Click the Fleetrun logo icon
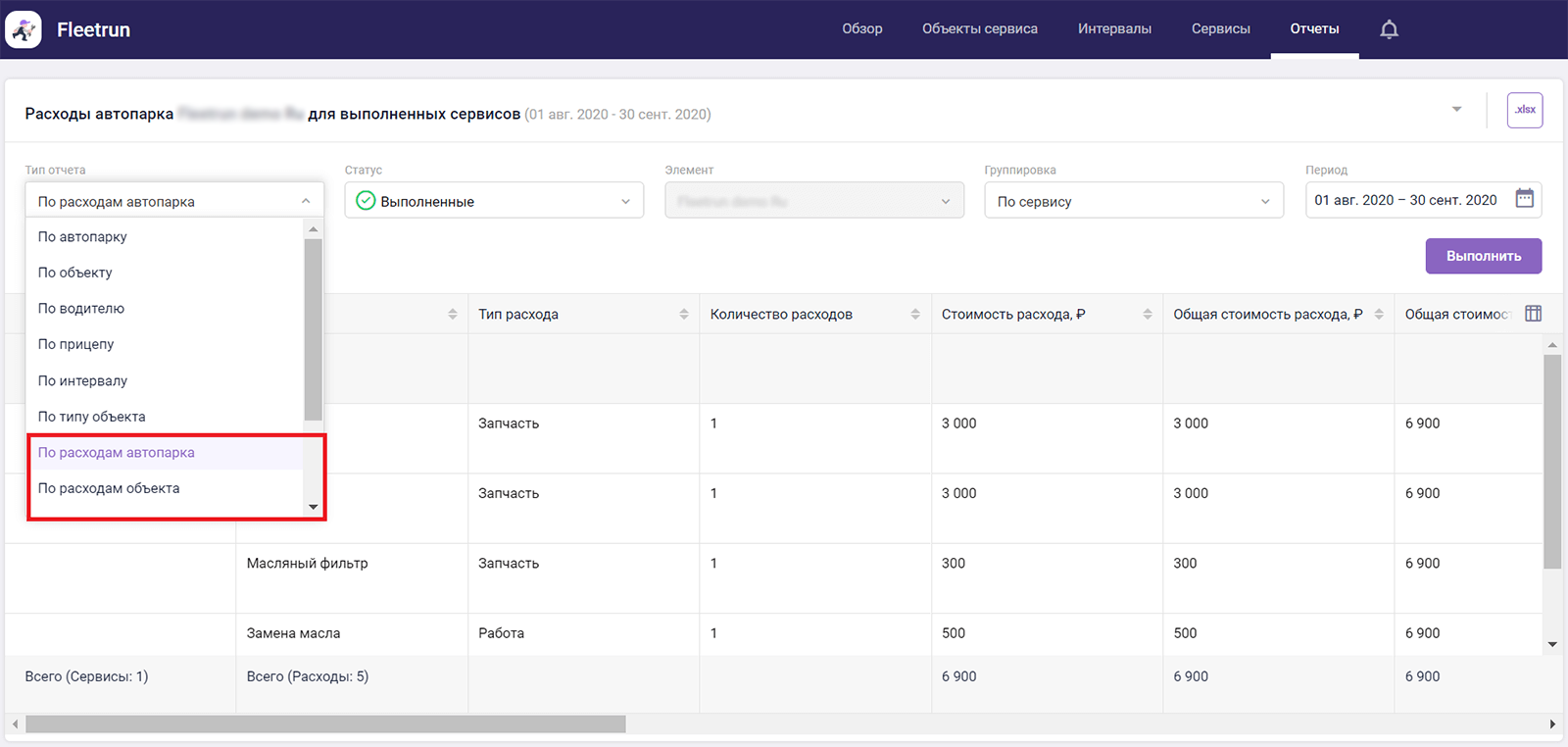 [x=24, y=29]
